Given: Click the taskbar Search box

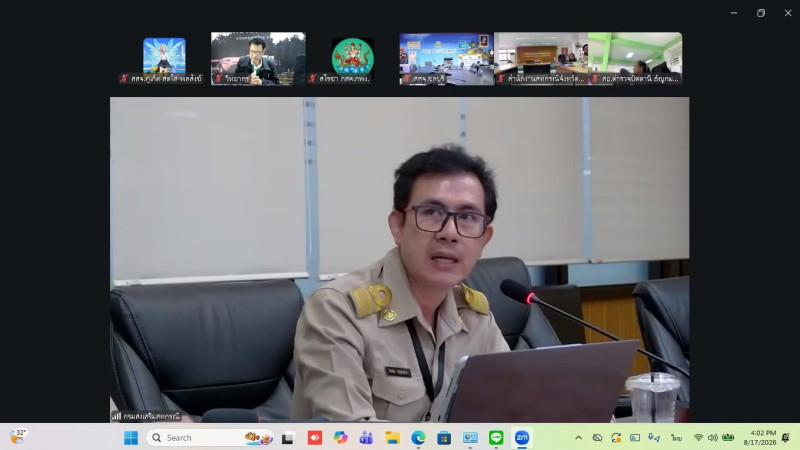Looking at the screenshot, I should (x=210, y=438).
